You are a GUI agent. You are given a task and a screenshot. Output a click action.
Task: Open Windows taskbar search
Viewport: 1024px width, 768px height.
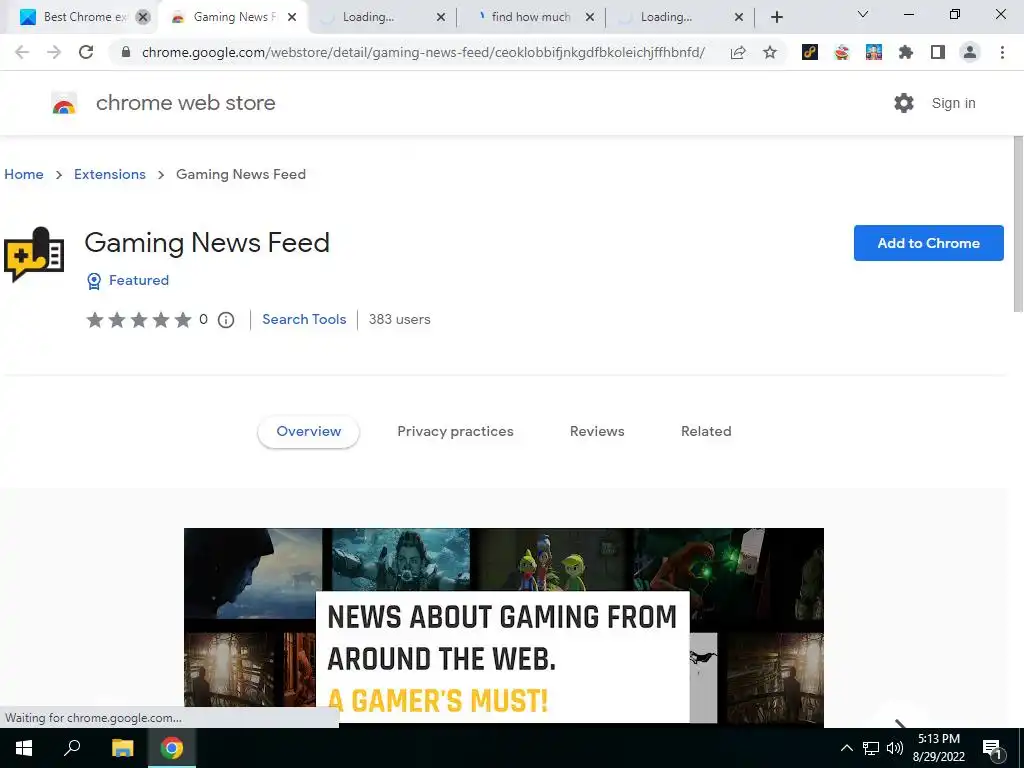pyautogui.click(x=72, y=748)
